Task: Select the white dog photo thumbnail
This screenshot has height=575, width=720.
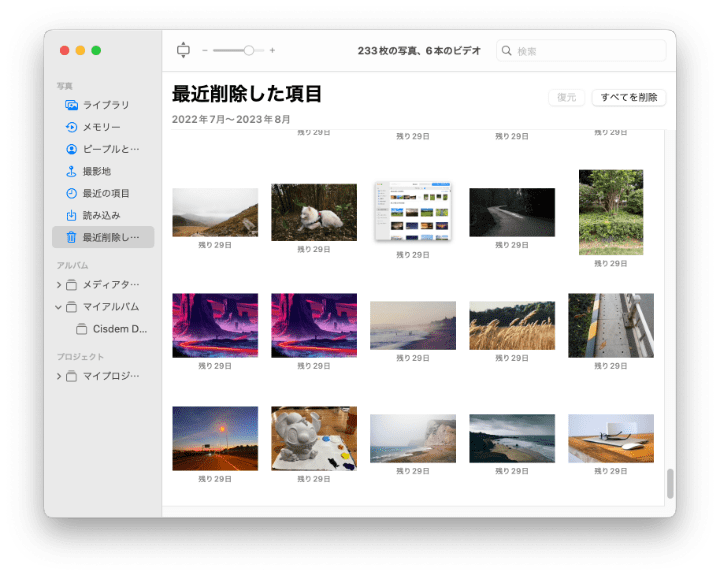Action: point(314,212)
